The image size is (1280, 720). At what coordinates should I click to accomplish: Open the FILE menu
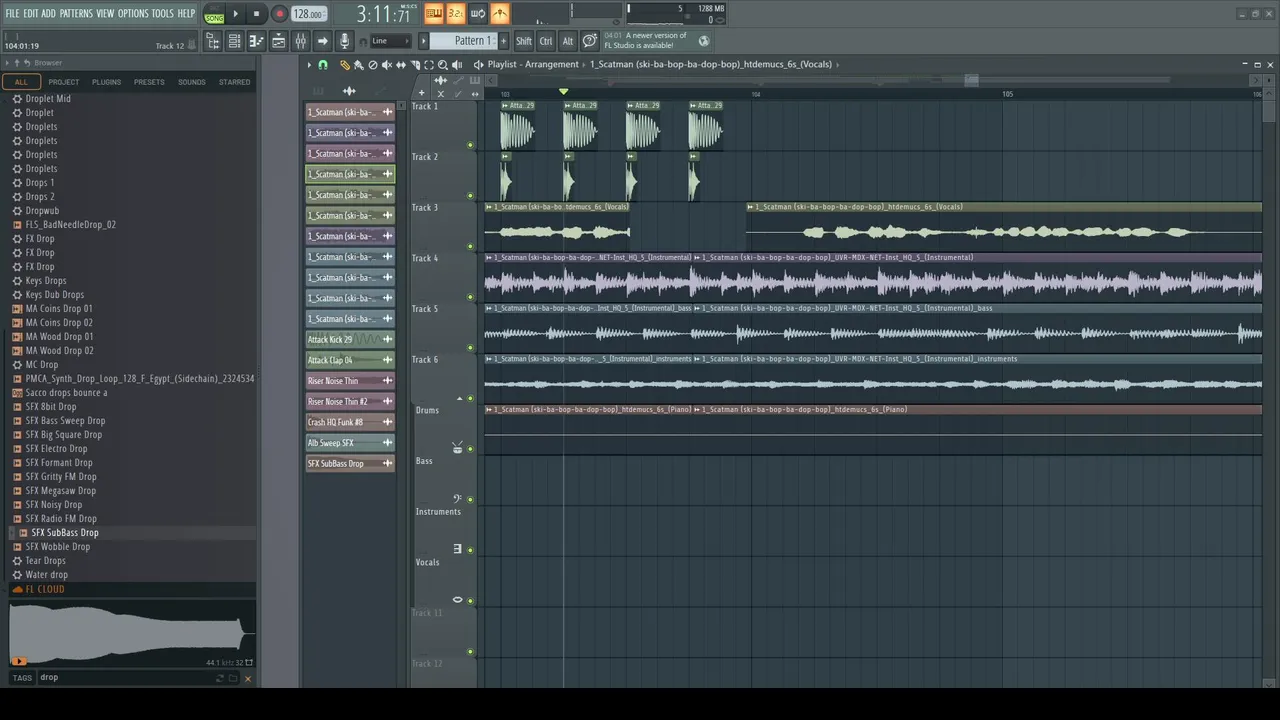(12, 13)
